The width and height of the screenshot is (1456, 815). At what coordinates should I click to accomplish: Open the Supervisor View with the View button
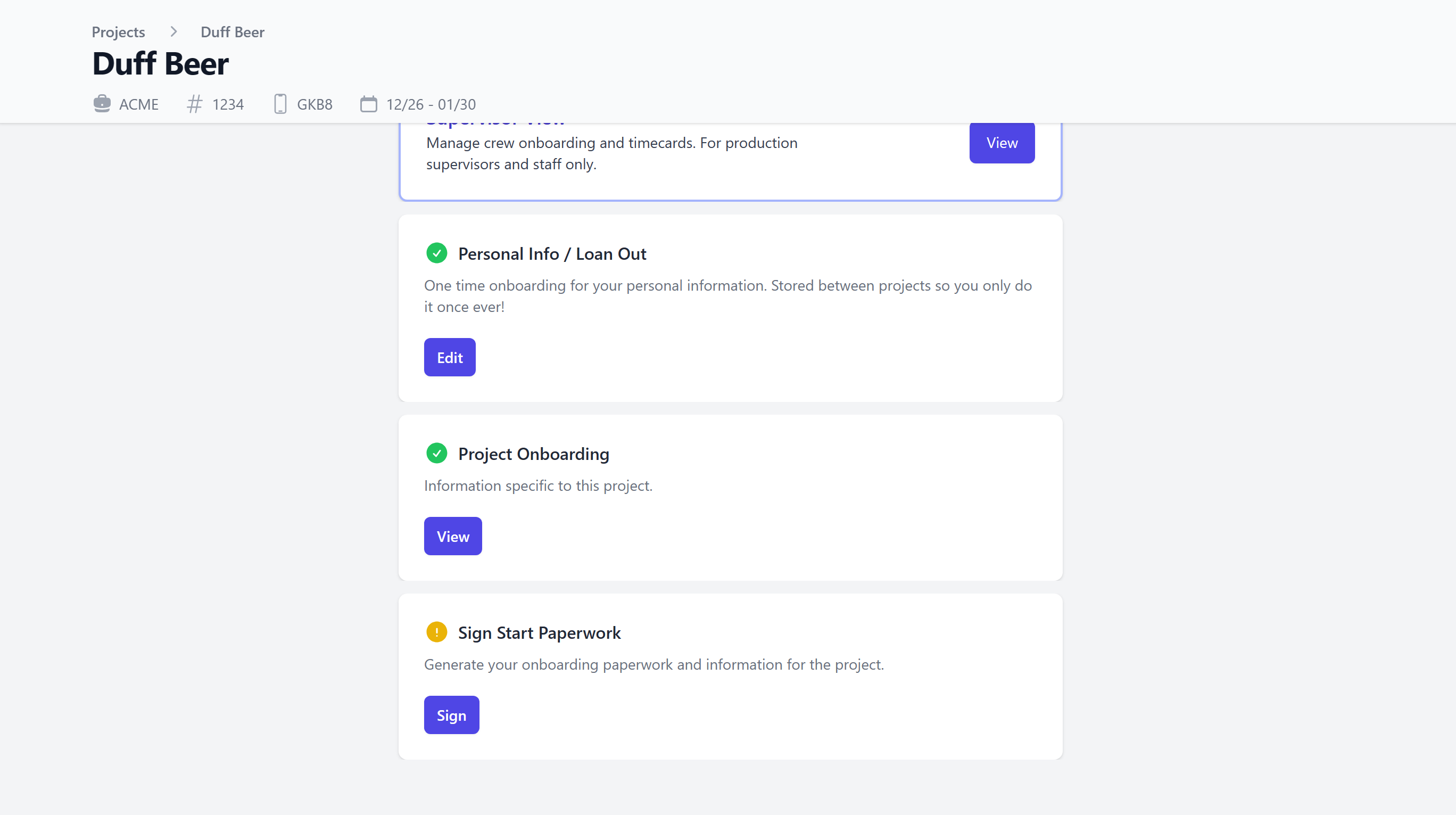click(x=1002, y=143)
